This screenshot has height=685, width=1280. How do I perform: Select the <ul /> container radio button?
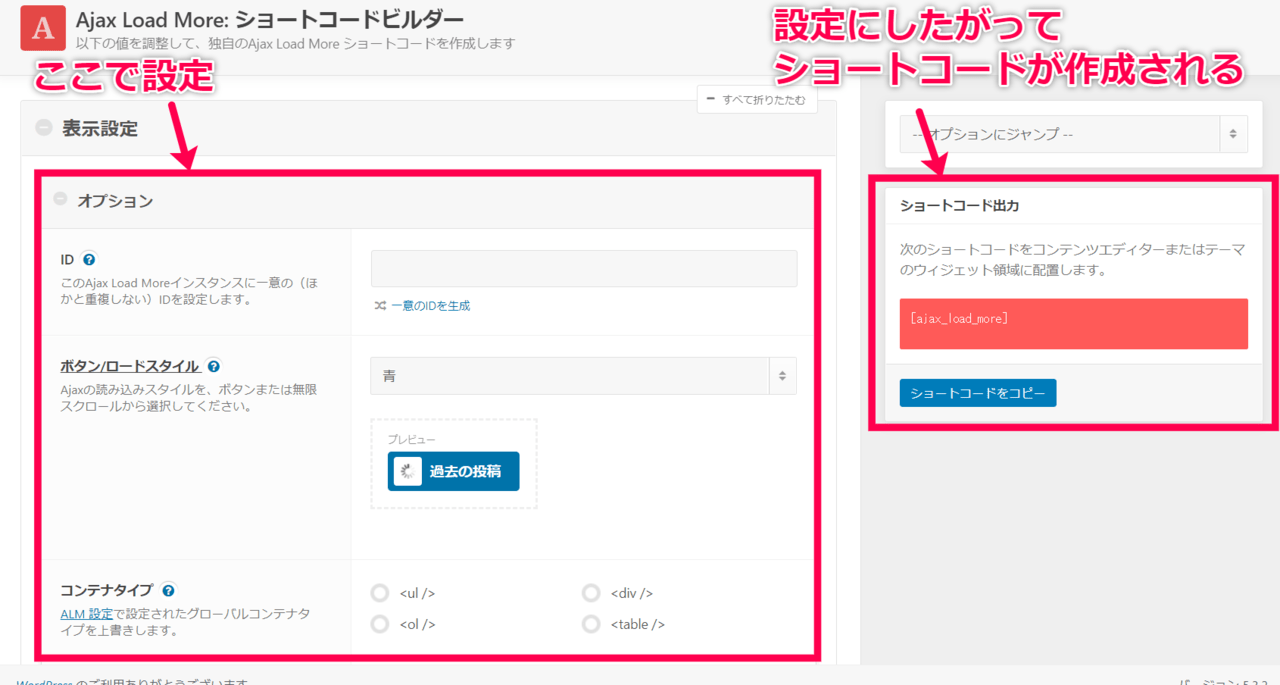[x=379, y=593]
